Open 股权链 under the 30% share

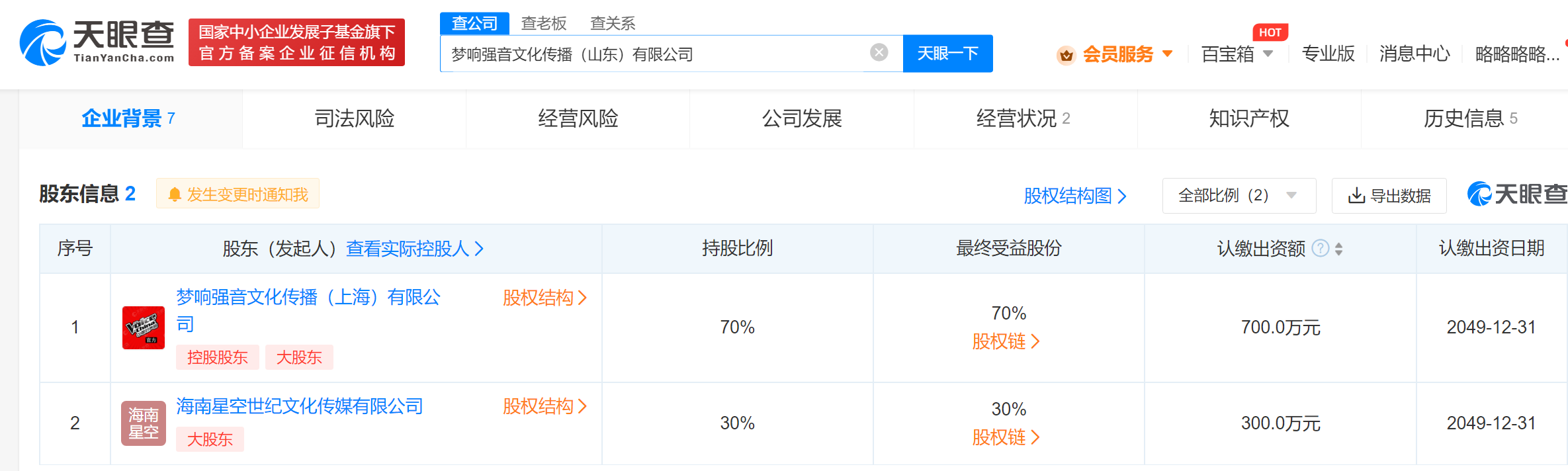(x=1006, y=437)
